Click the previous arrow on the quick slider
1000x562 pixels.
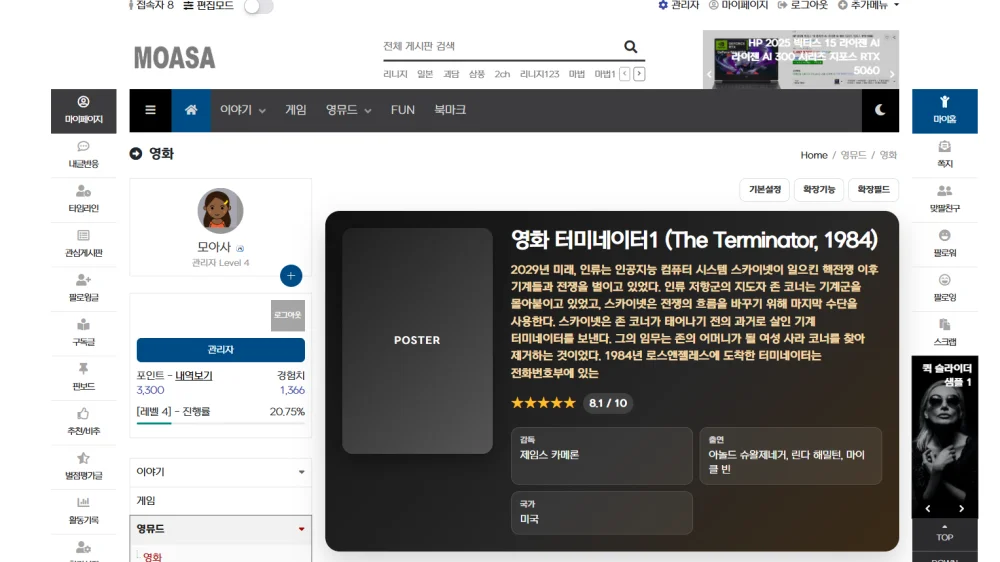tap(928, 508)
